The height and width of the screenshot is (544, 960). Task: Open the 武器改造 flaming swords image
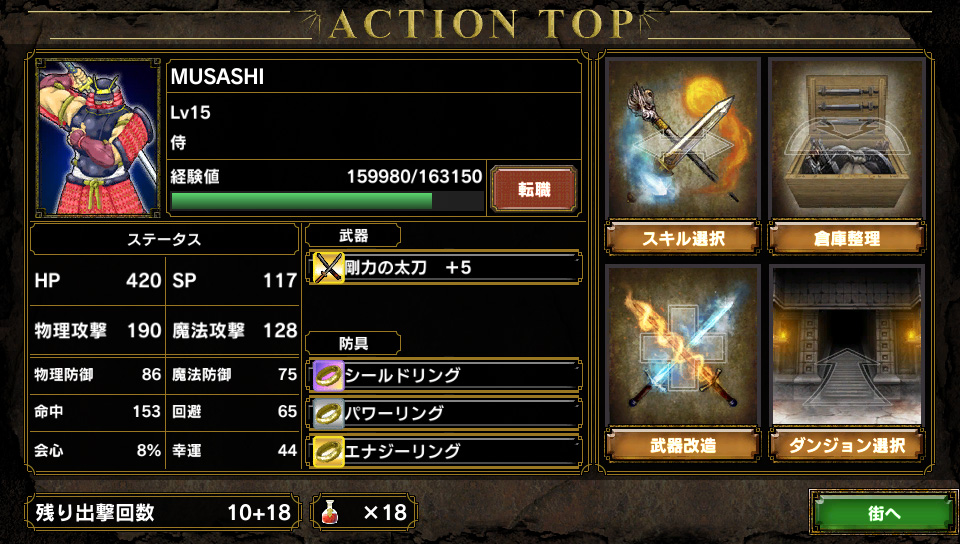(683, 346)
